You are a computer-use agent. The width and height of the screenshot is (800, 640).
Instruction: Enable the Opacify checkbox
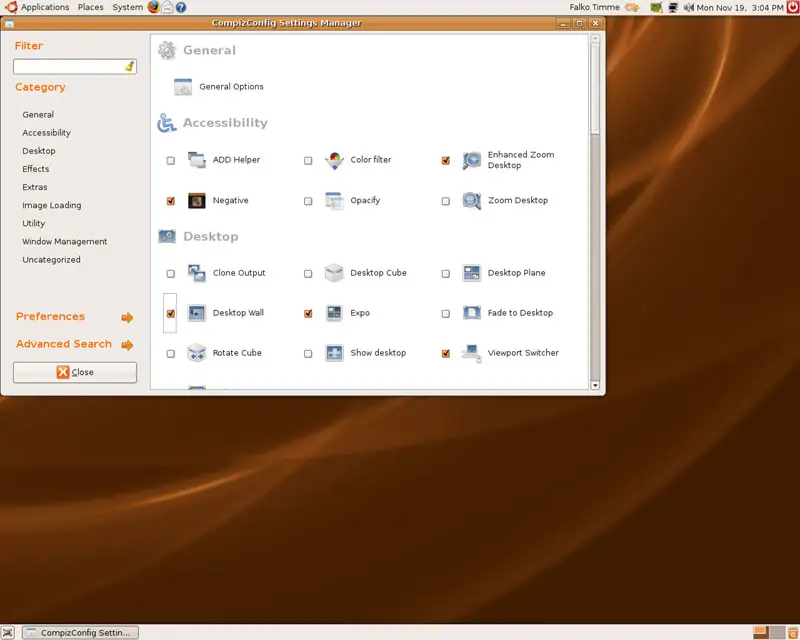308,201
